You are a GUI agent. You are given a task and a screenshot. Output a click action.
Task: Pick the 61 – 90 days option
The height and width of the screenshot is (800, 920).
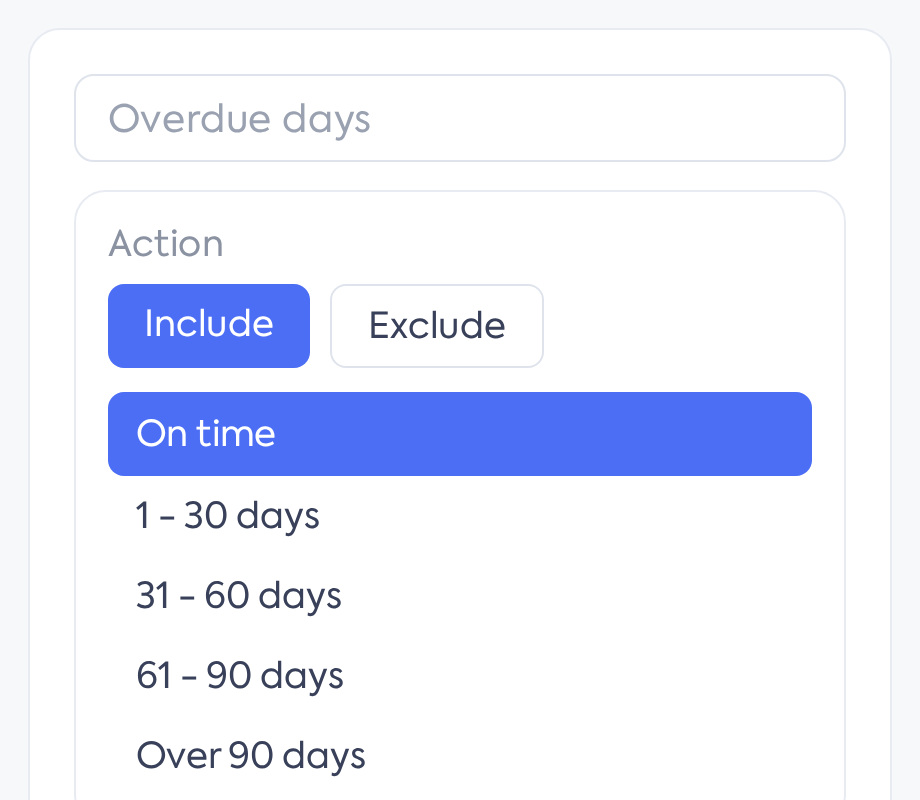click(x=459, y=675)
